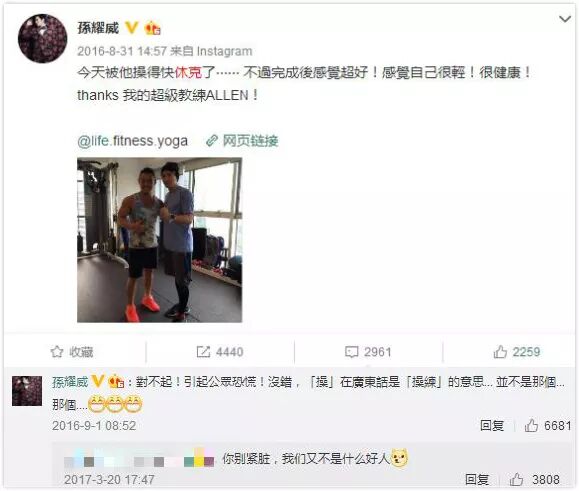The height and width of the screenshot is (491, 579).
Task: Reply to 孫耀威's comment via 回复
Action: coord(492,426)
